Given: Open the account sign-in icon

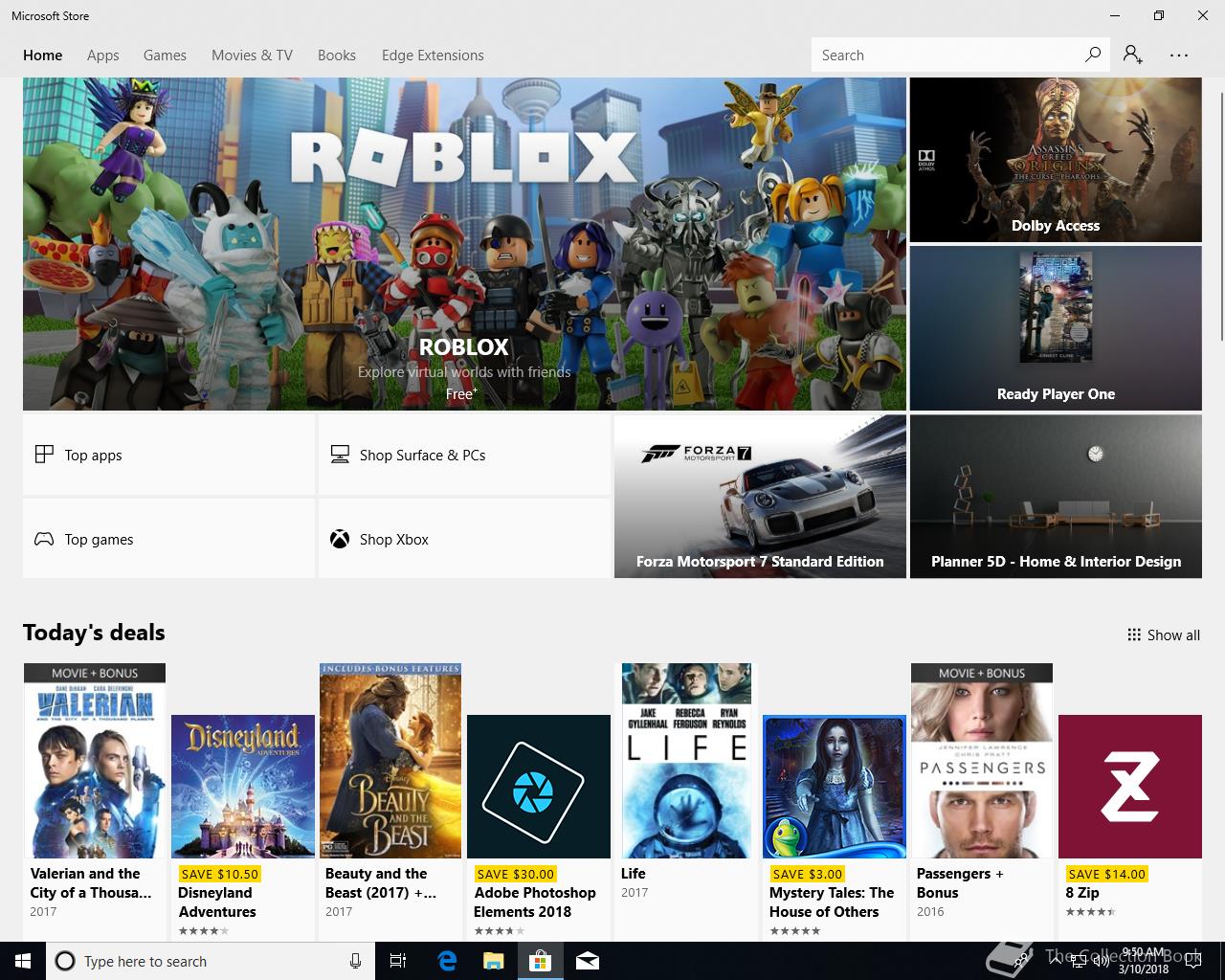Looking at the screenshot, I should [x=1133, y=55].
